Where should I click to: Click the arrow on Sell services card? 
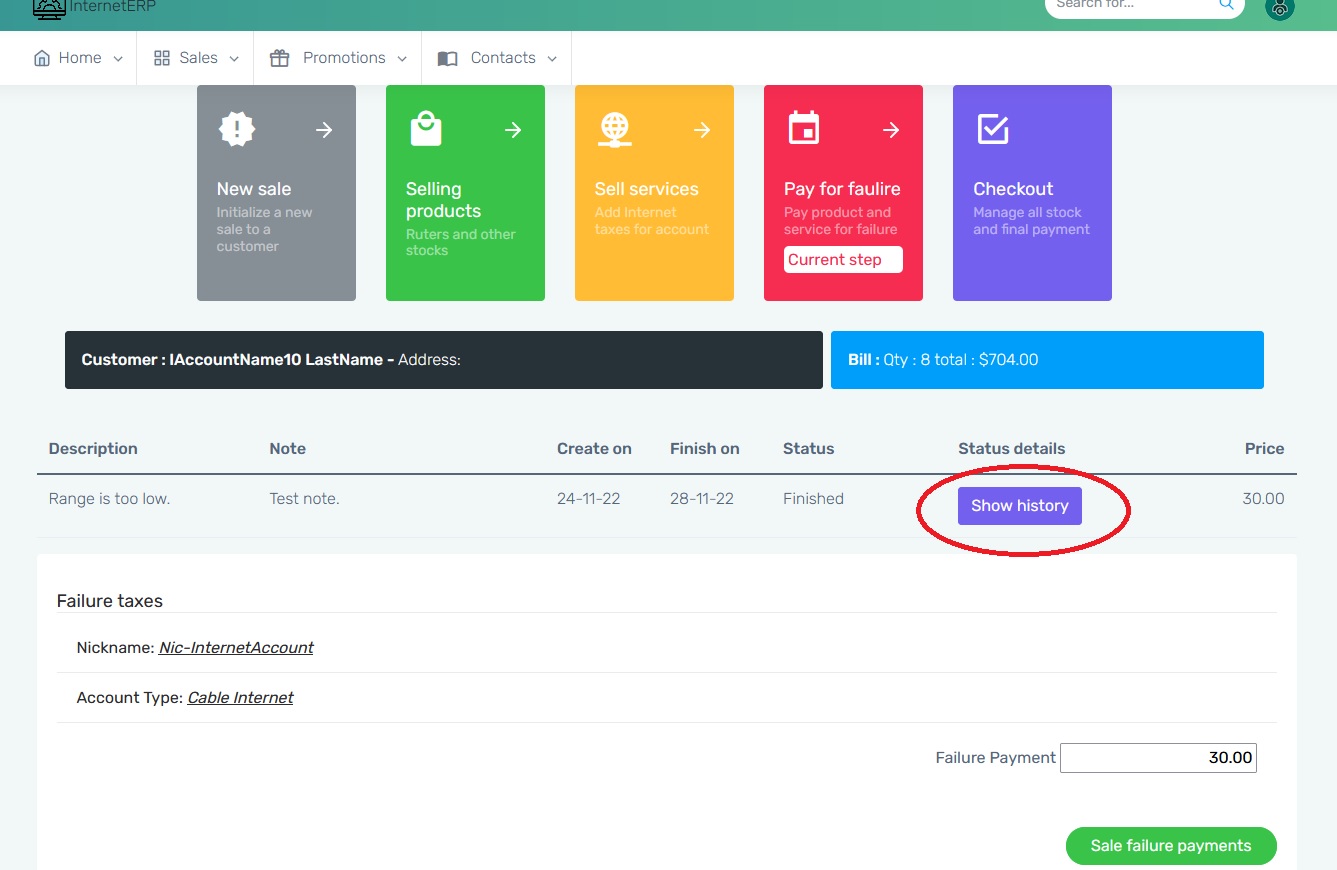pyautogui.click(x=702, y=130)
